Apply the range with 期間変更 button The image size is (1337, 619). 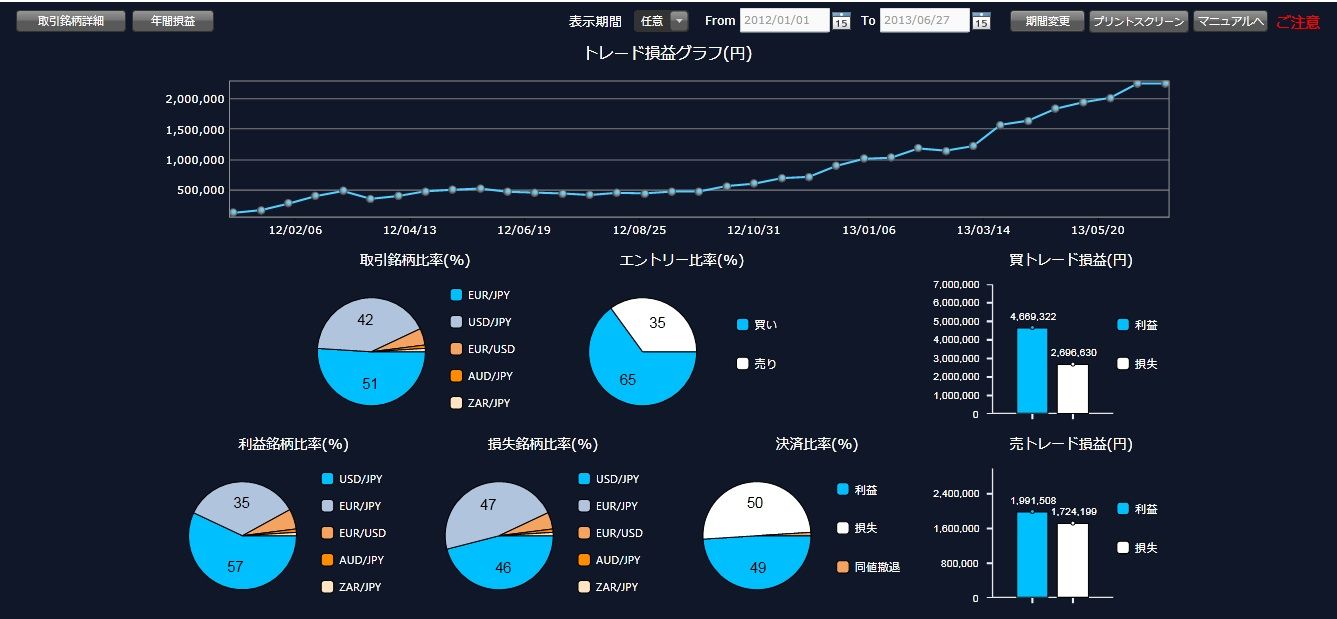(x=1047, y=21)
